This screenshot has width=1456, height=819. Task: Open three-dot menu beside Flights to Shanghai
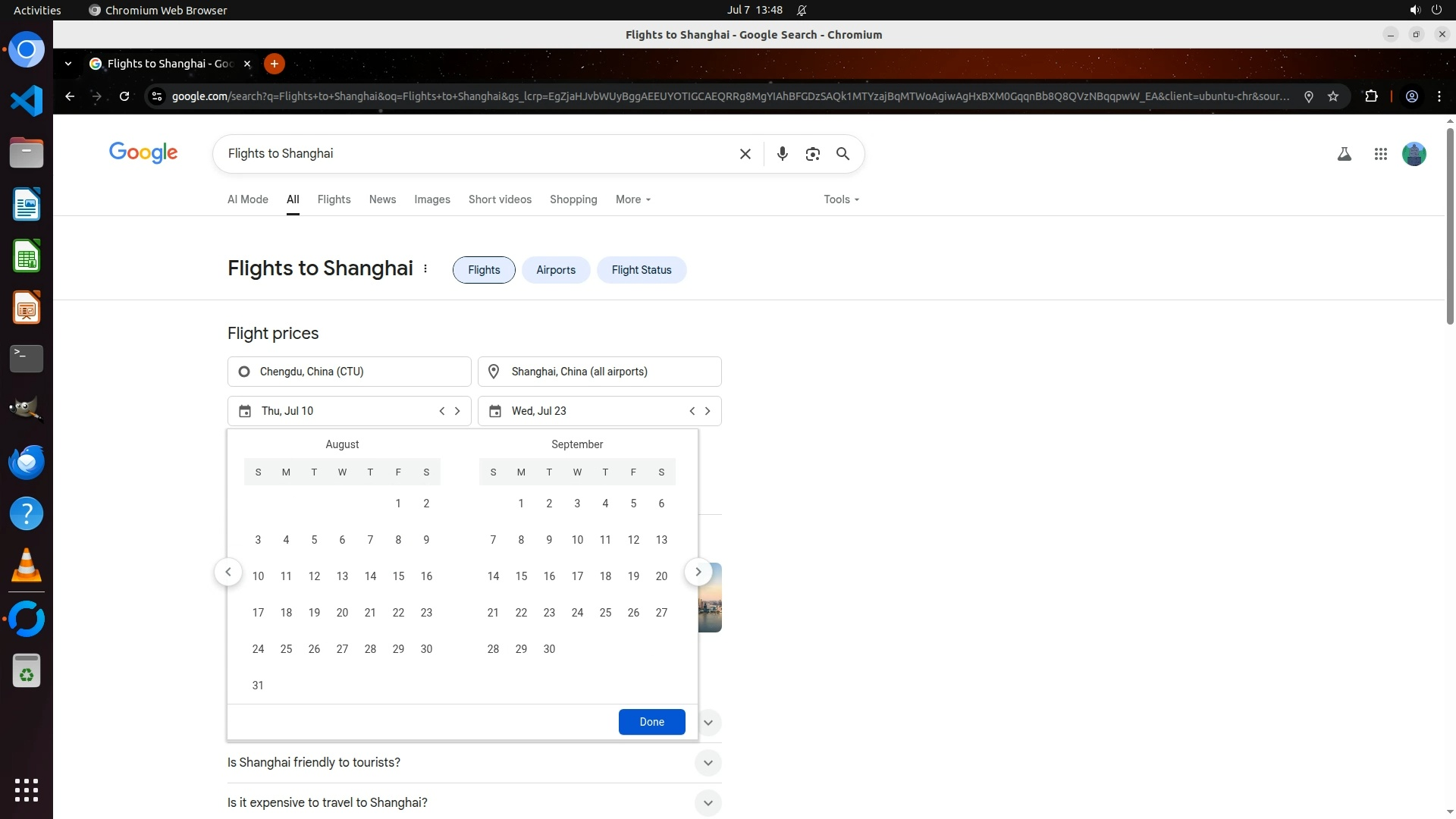[425, 269]
